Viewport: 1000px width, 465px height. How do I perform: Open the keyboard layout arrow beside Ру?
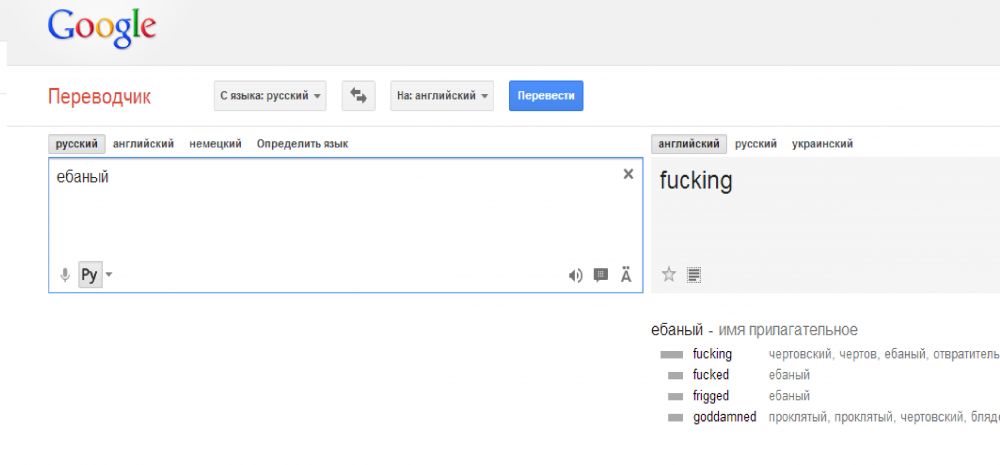[x=109, y=275]
